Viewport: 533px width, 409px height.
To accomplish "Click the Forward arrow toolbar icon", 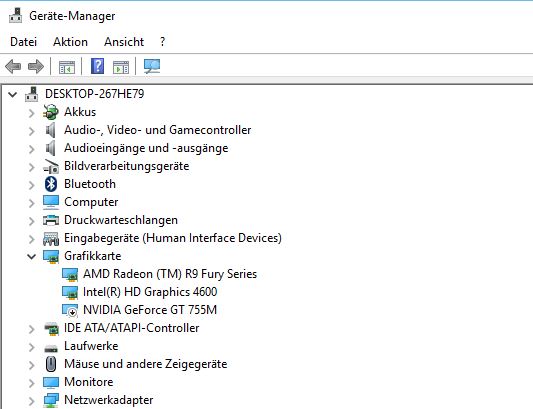I will pos(36,66).
